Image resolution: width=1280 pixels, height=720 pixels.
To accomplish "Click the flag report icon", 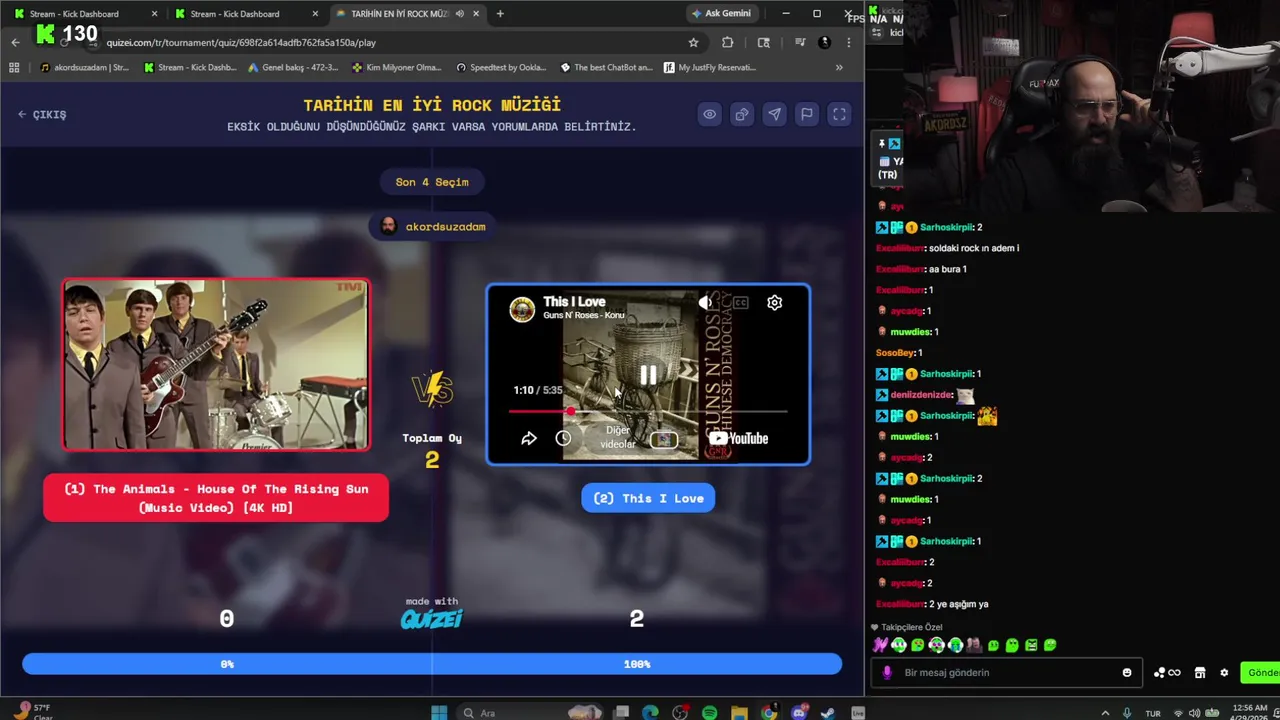I will click(x=807, y=114).
